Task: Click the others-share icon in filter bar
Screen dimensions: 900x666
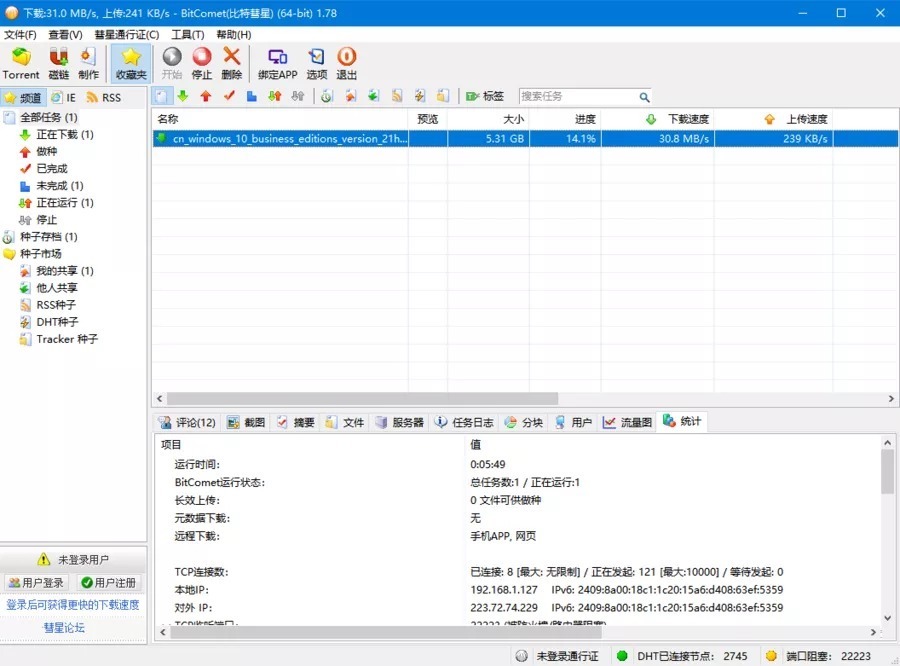Action: [373, 96]
